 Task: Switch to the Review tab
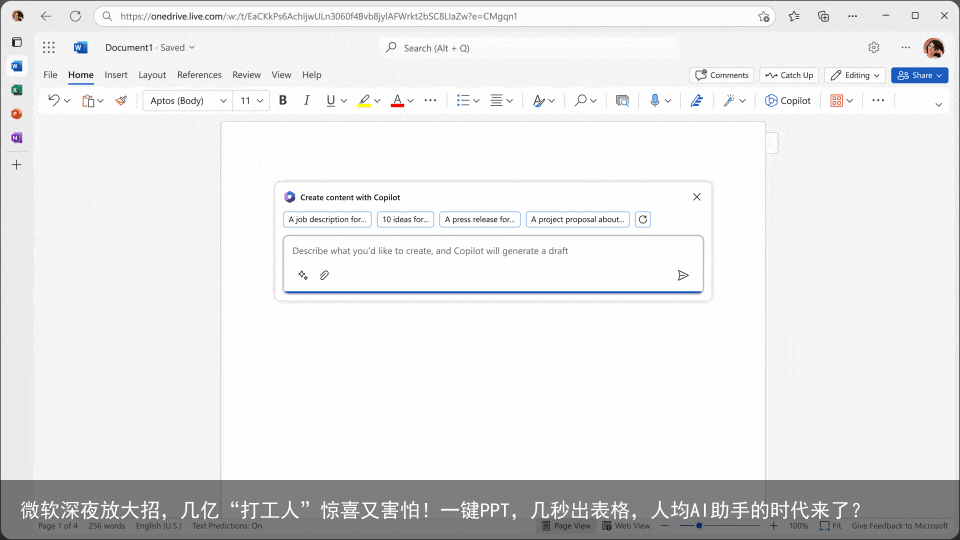246,75
